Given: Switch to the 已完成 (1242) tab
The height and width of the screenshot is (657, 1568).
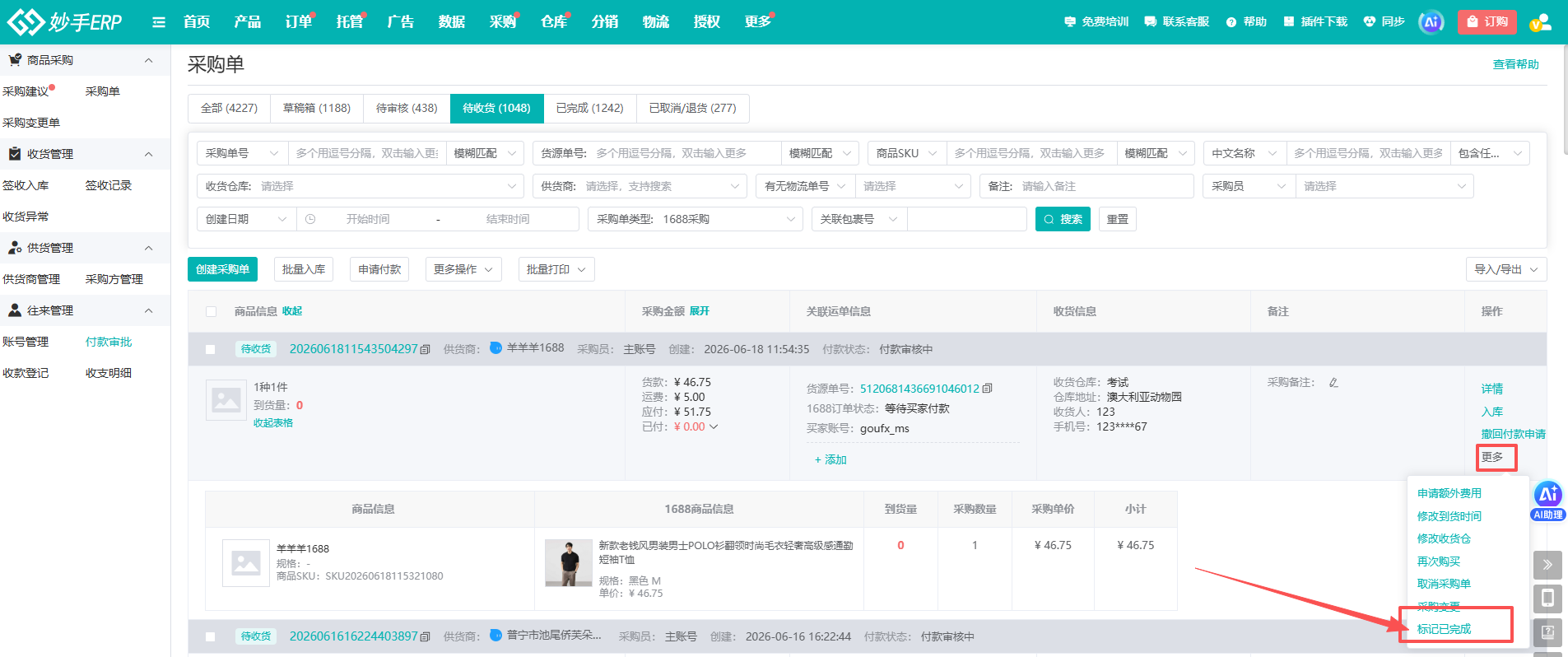Looking at the screenshot, I should pos(590,108).
